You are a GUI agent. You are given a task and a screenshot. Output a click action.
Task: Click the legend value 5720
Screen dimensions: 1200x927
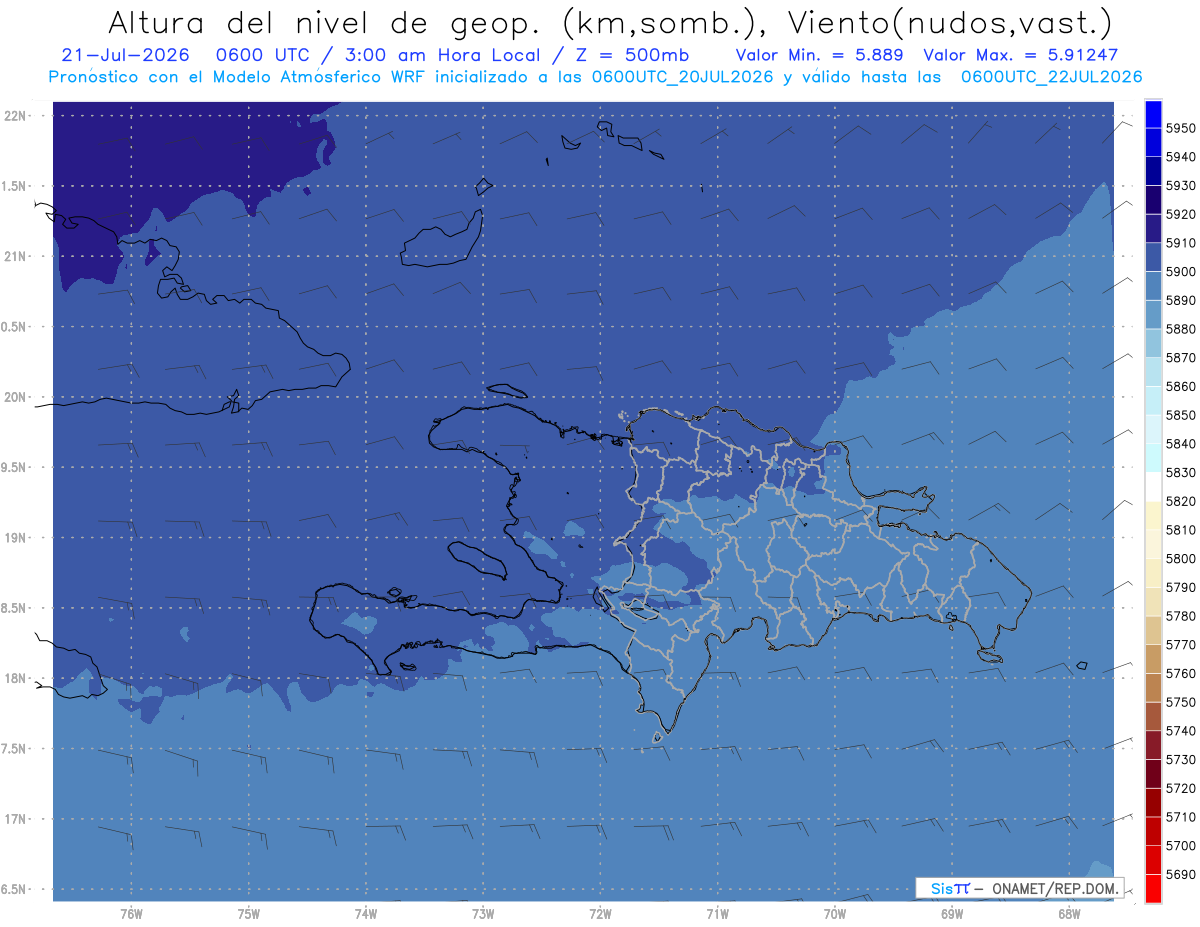pos(1181,788)
